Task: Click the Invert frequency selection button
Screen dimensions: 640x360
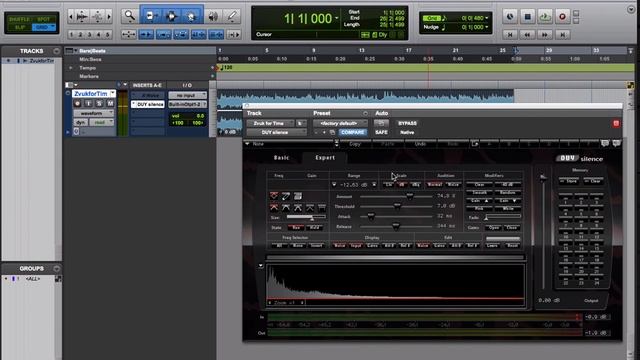Action: [316, 245]
